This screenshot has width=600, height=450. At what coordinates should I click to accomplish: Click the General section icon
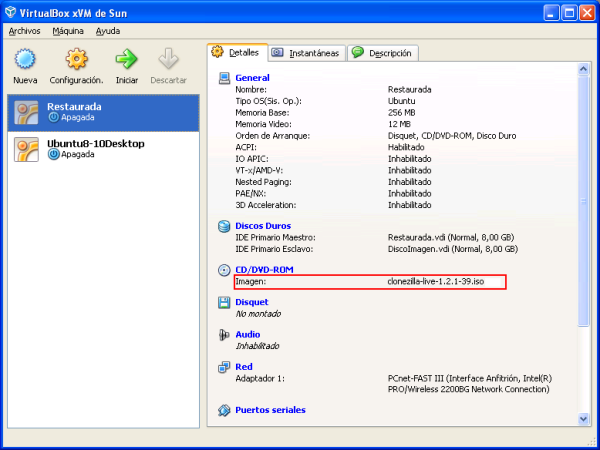[224, 78]
